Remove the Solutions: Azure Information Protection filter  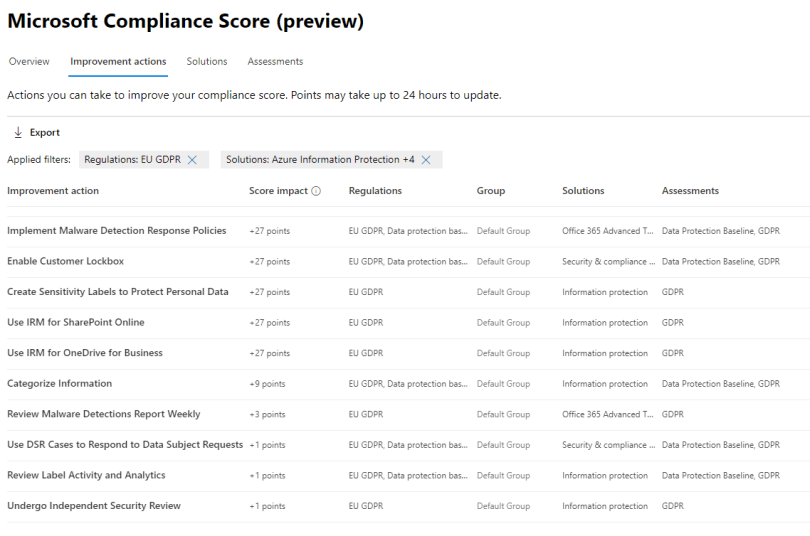(426, 160)
